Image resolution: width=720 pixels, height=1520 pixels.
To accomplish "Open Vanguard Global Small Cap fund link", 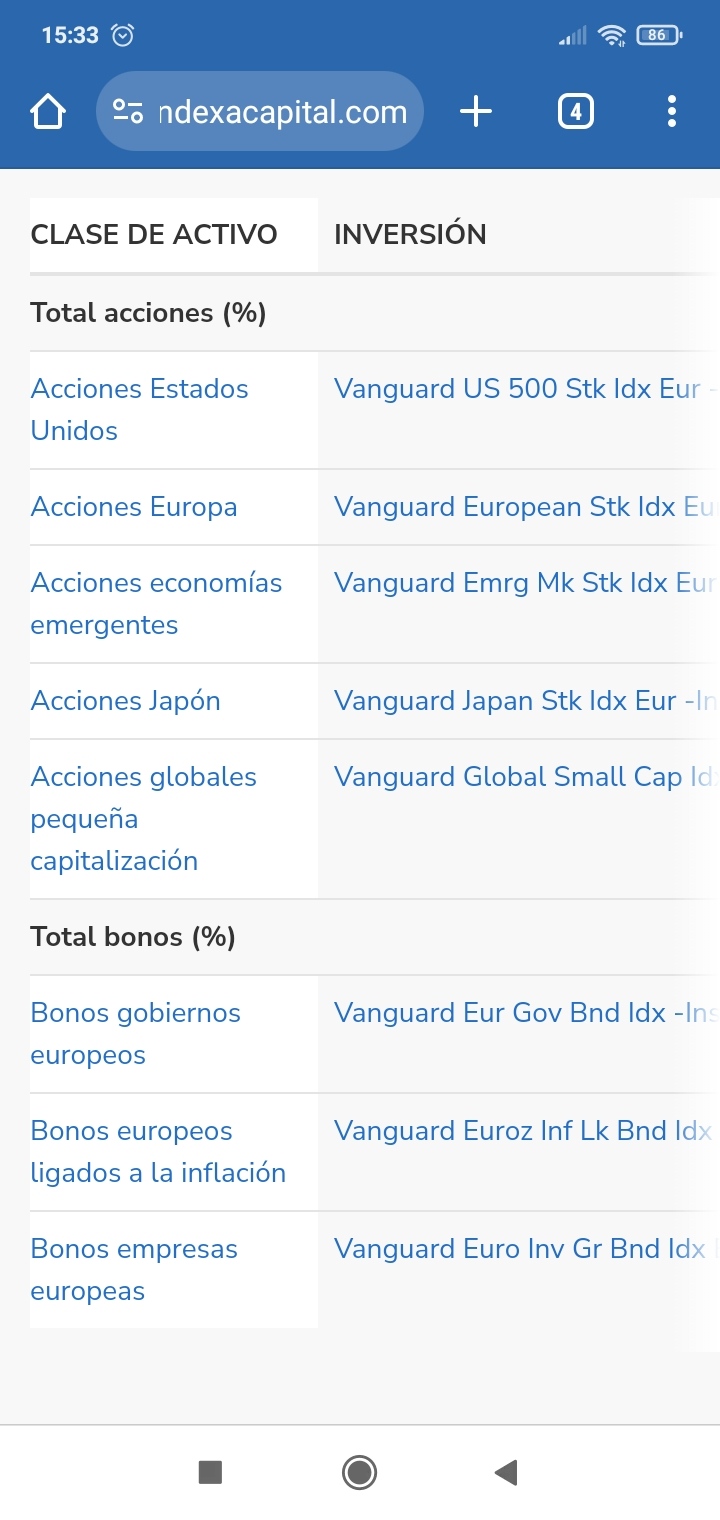I will click(521, 777).
